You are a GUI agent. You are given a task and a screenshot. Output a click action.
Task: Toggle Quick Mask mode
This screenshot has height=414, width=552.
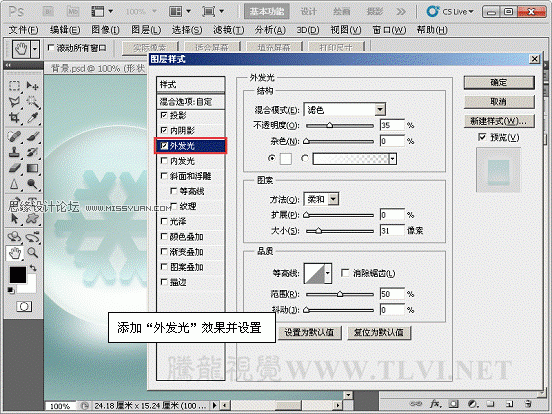tap(24, 307)
